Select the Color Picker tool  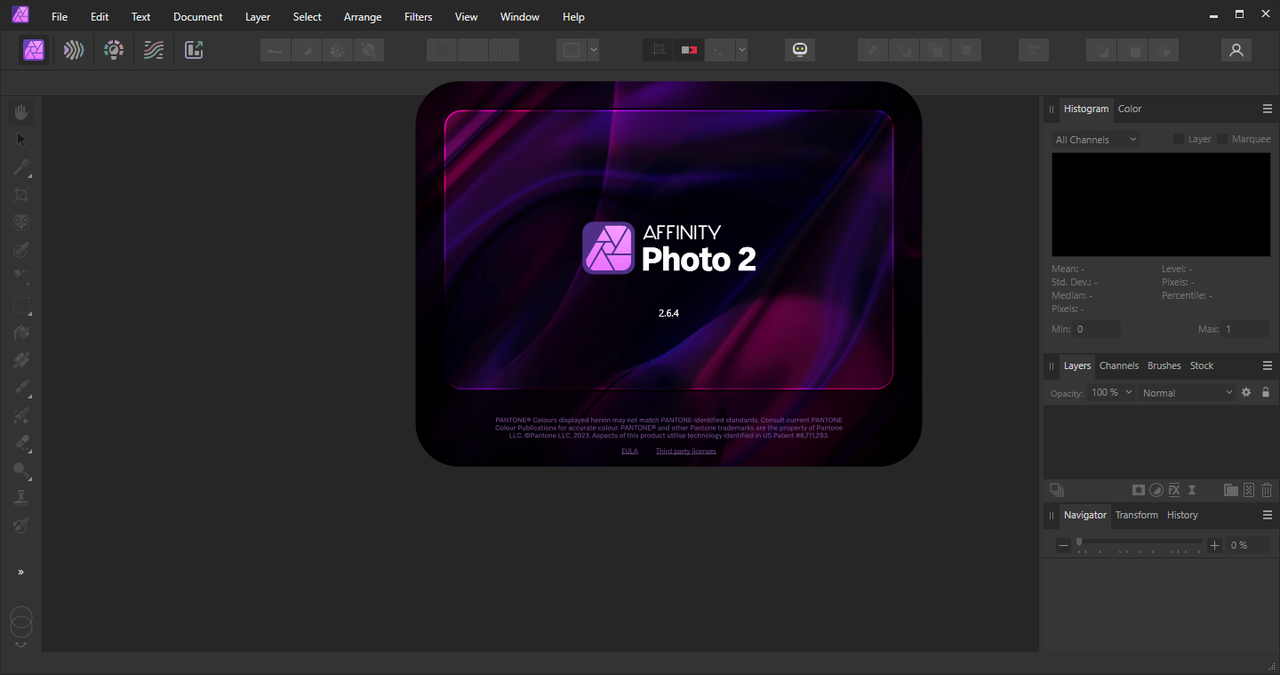pyautogui.click(x=21, y=167)
